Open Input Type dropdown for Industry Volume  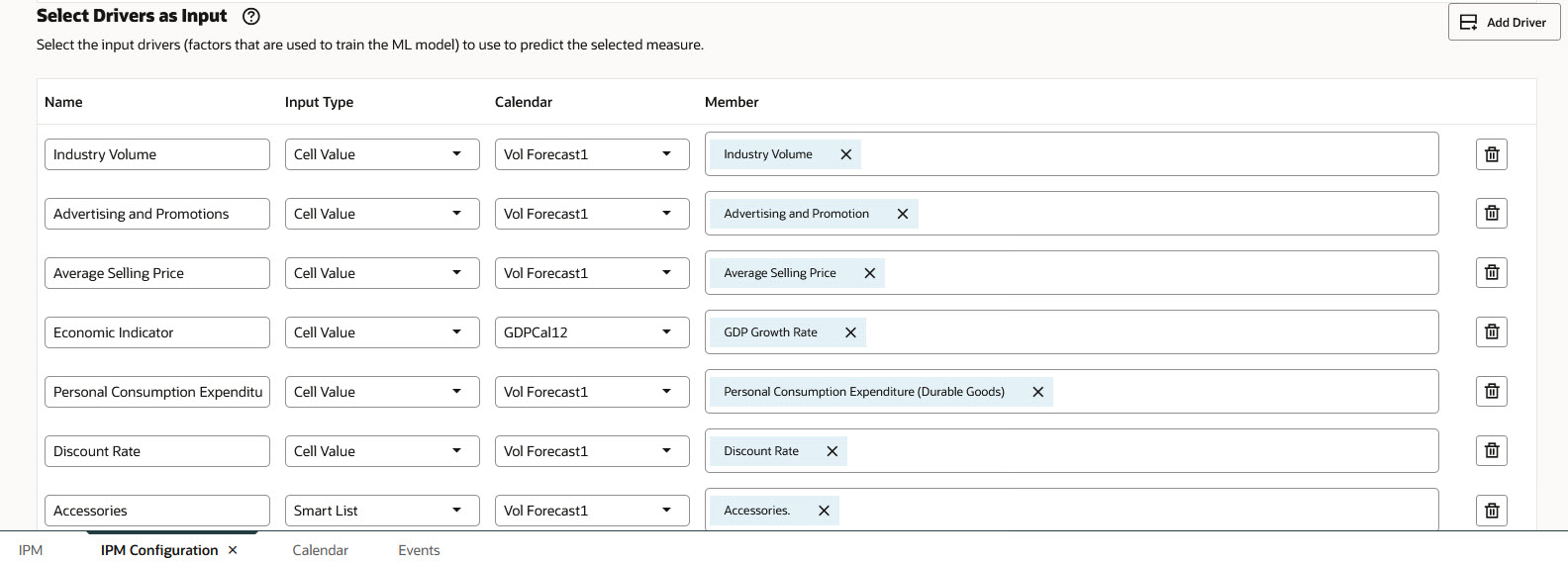point(381,154)
